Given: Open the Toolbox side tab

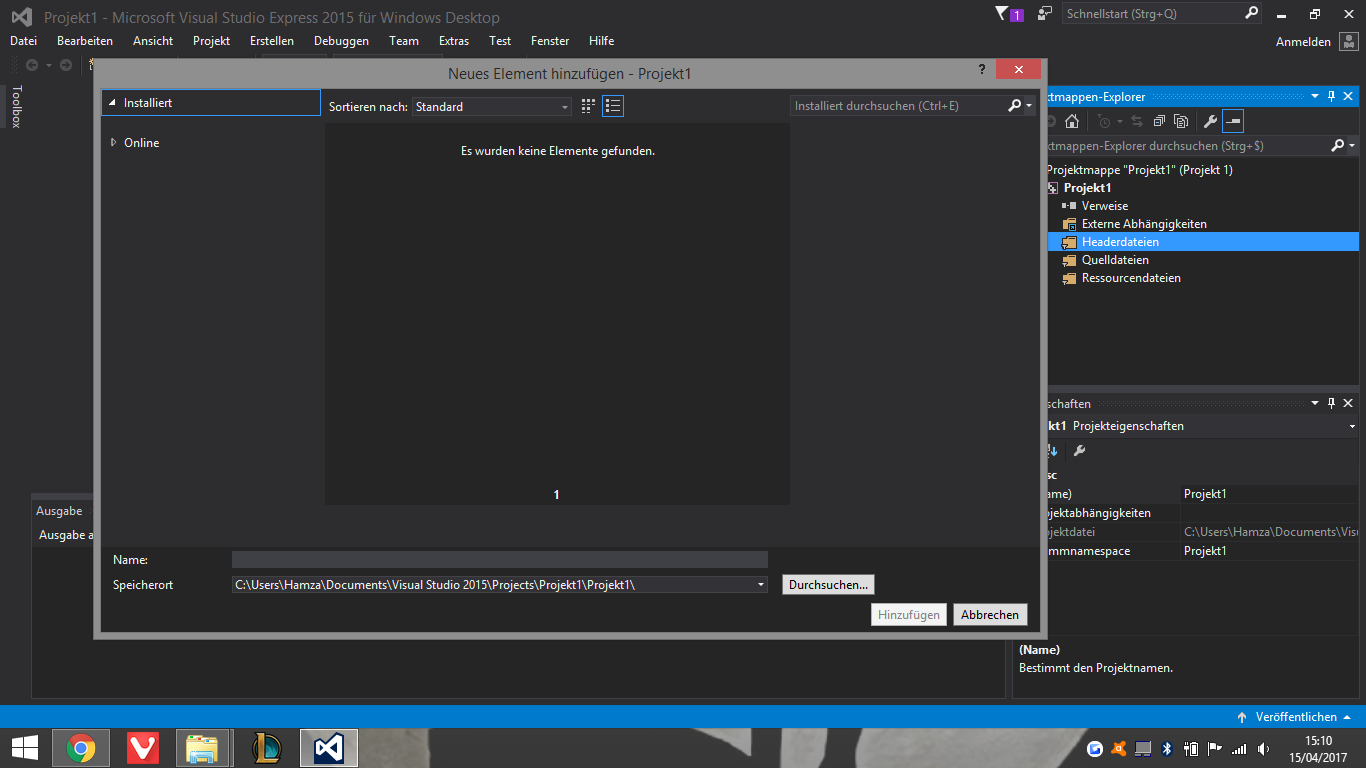Looking at the screenshot, I should pos(16,106).
